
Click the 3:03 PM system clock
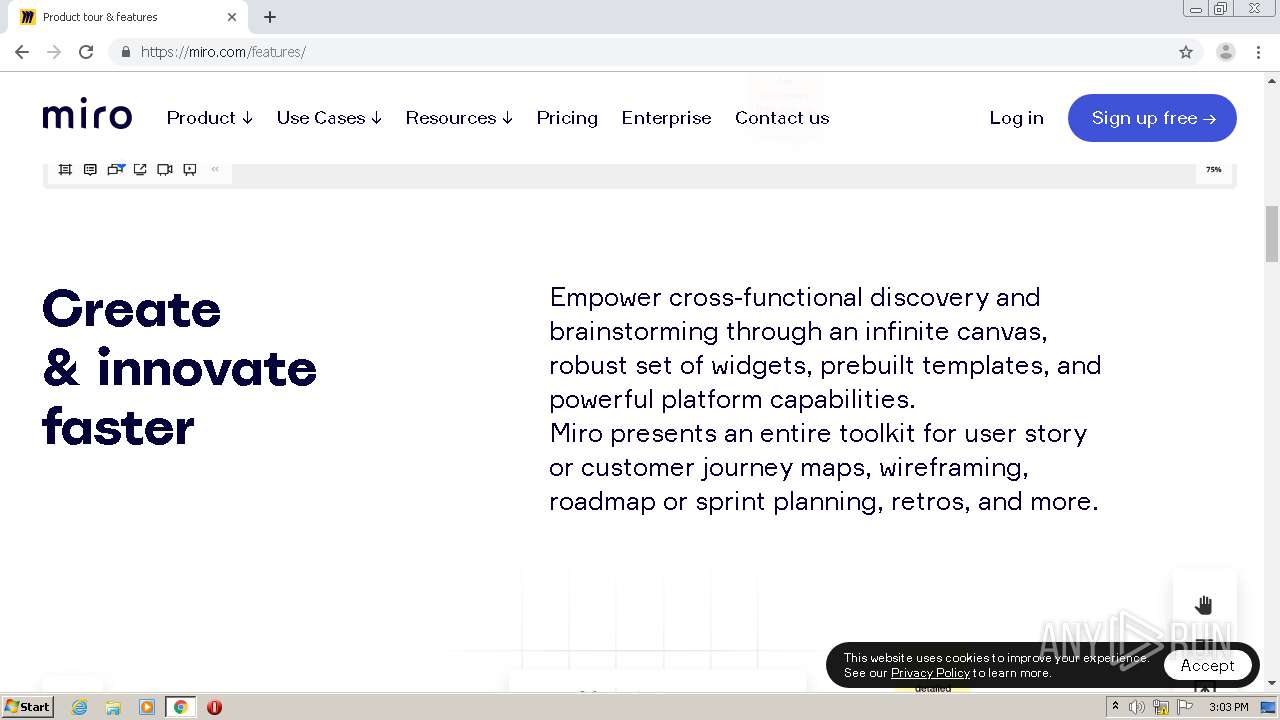coord(1228,707)
